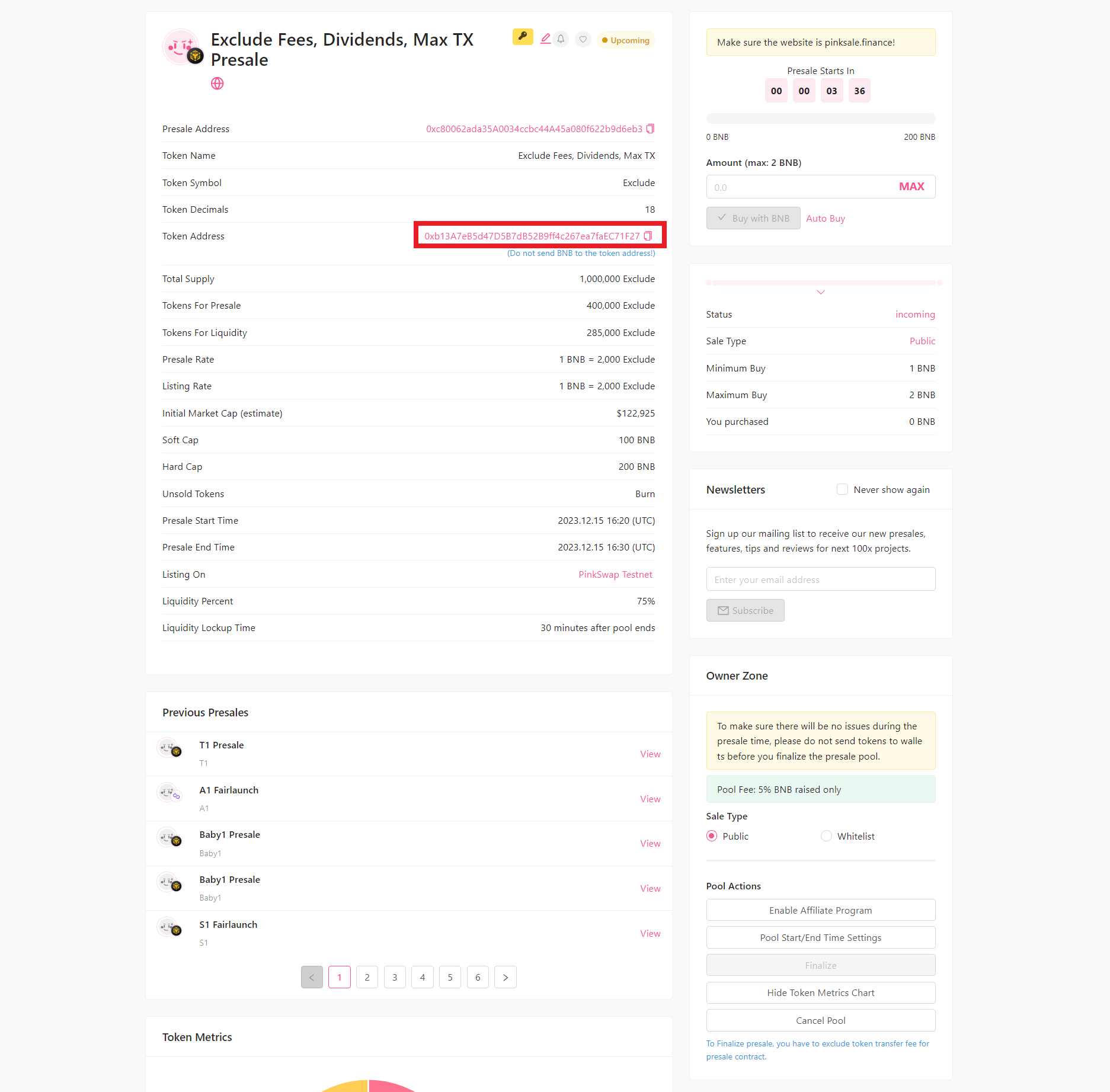Viewport: 1110px width, 1092px height.
Task: Open page 6 of Previous Presales
Action: pyautogui.click(x=478, y=977)
